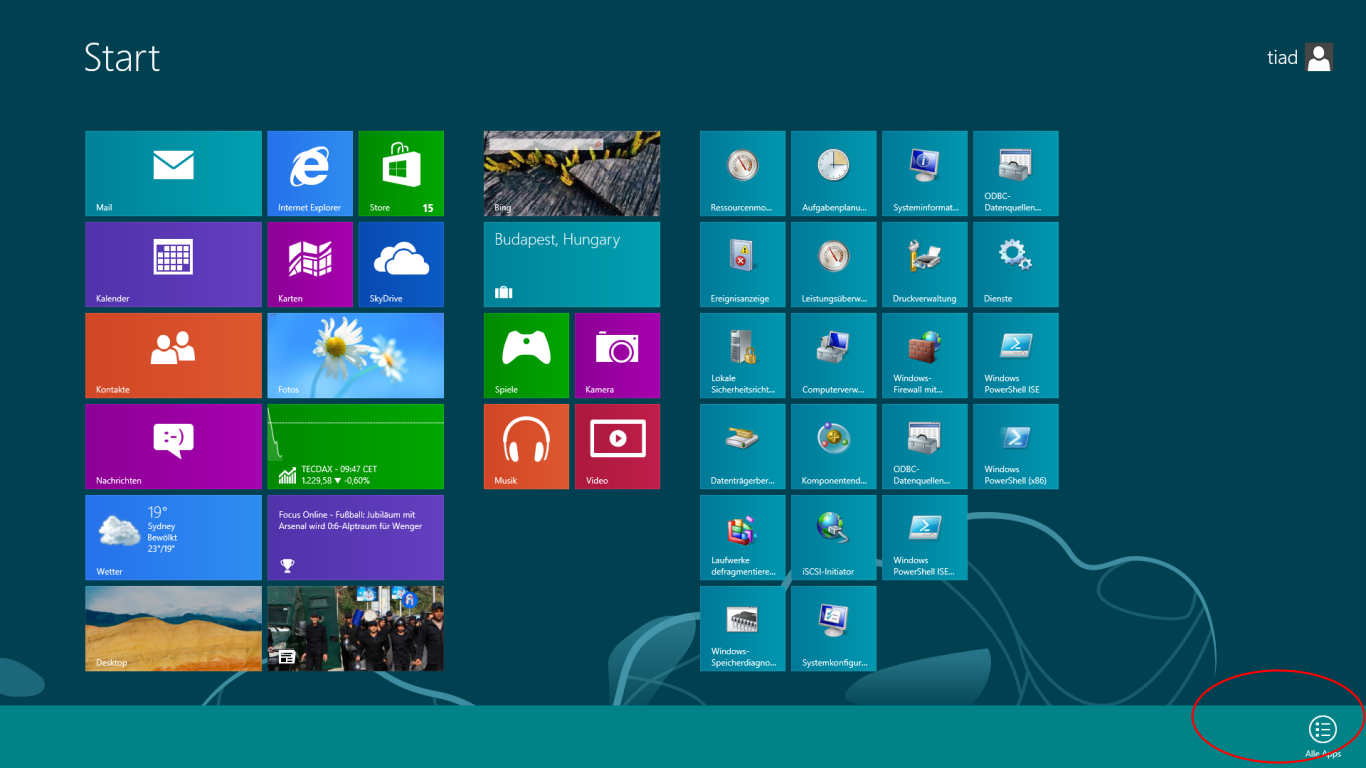Launch the iSCSI-Initiator tile
Viewport: 1366px width, 768px height.
click(x=833, y=537)
